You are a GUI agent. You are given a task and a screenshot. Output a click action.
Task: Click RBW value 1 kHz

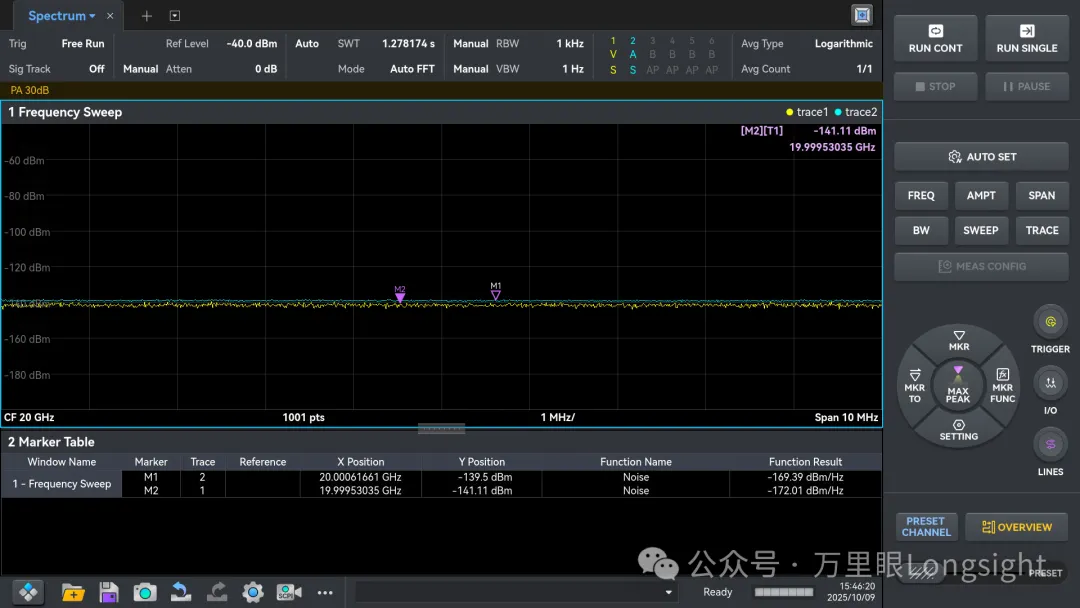[x=570, y=43]
